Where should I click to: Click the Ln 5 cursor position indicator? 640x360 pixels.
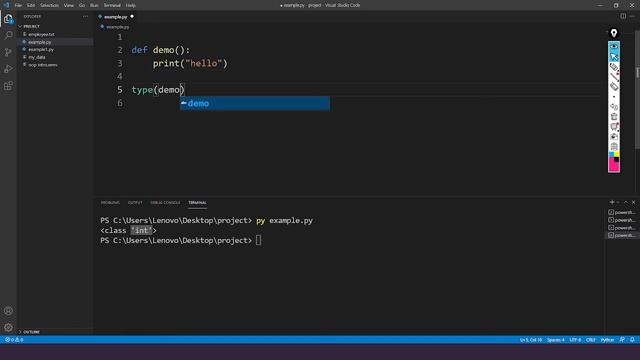point(531,340)
